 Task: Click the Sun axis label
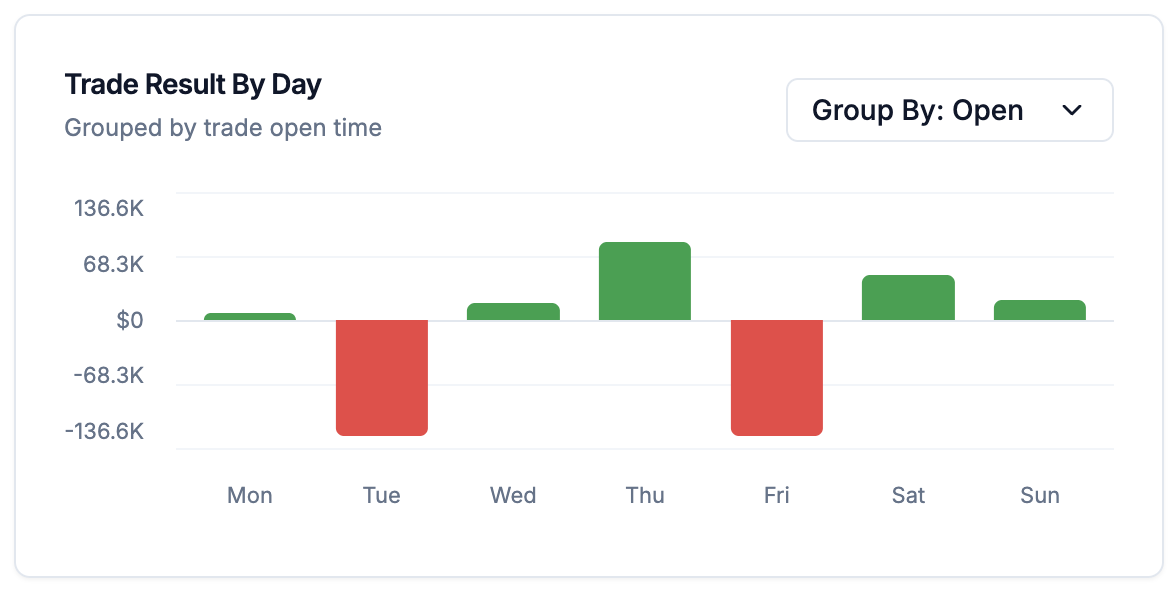(1040, 495)
